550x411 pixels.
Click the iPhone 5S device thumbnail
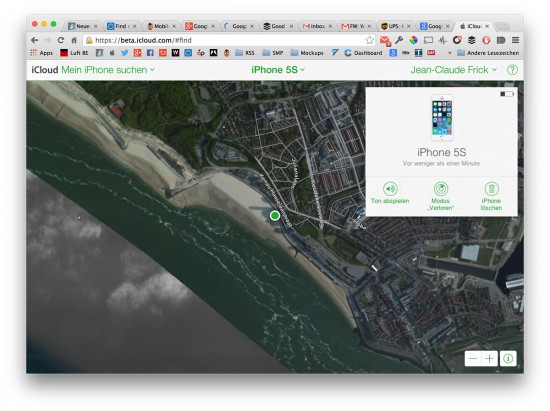point(442,117)
